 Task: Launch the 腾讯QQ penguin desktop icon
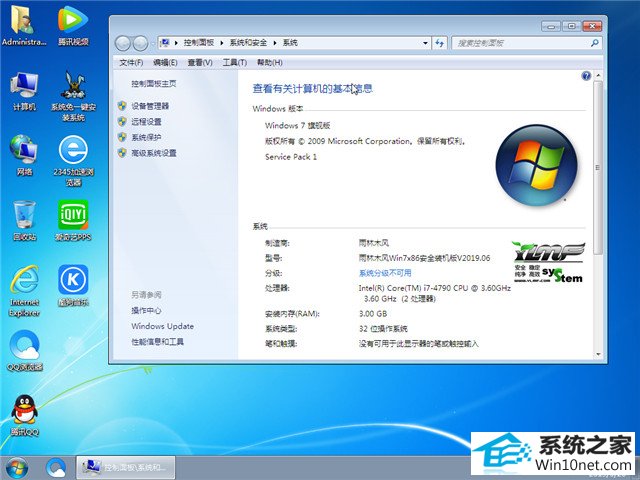tap(24, 416)
